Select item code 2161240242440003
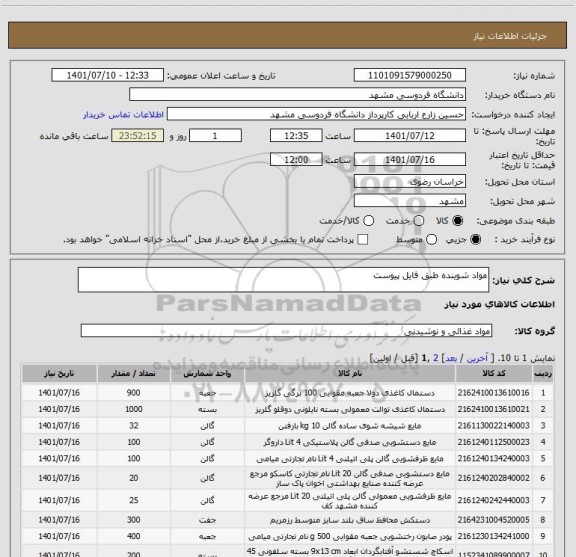576x557 pixels. coord(493,500)
